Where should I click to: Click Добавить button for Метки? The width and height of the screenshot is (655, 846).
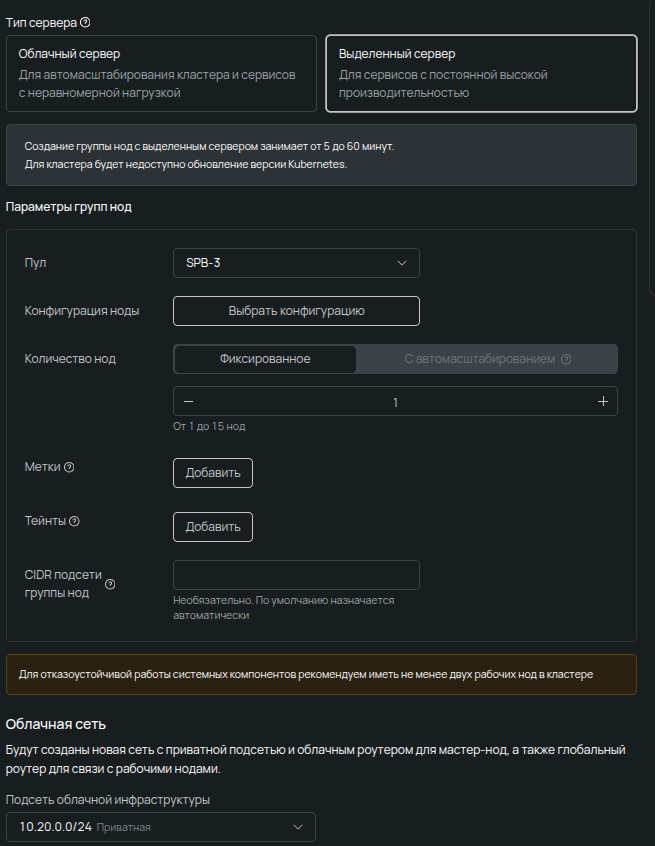pos(213,473)
